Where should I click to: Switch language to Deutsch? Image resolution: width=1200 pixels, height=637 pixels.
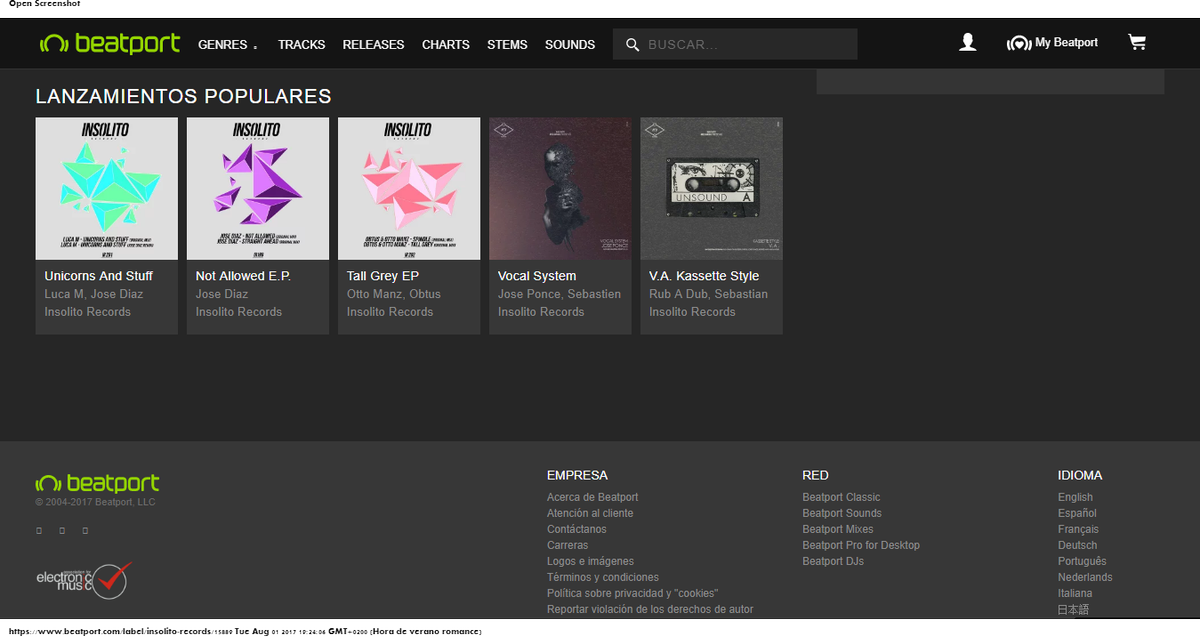pos(1077,545)
